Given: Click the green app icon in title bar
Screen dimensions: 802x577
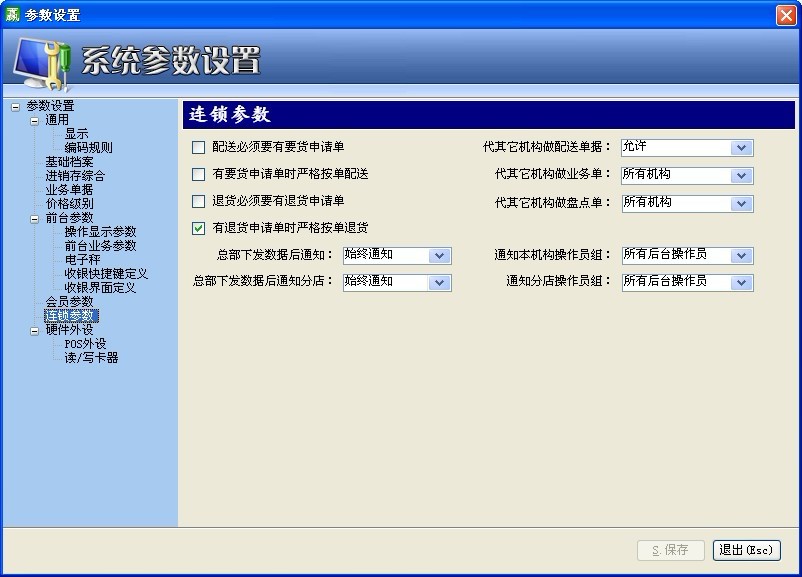Looking at the screenshot, I should click(x=12, y=14).
